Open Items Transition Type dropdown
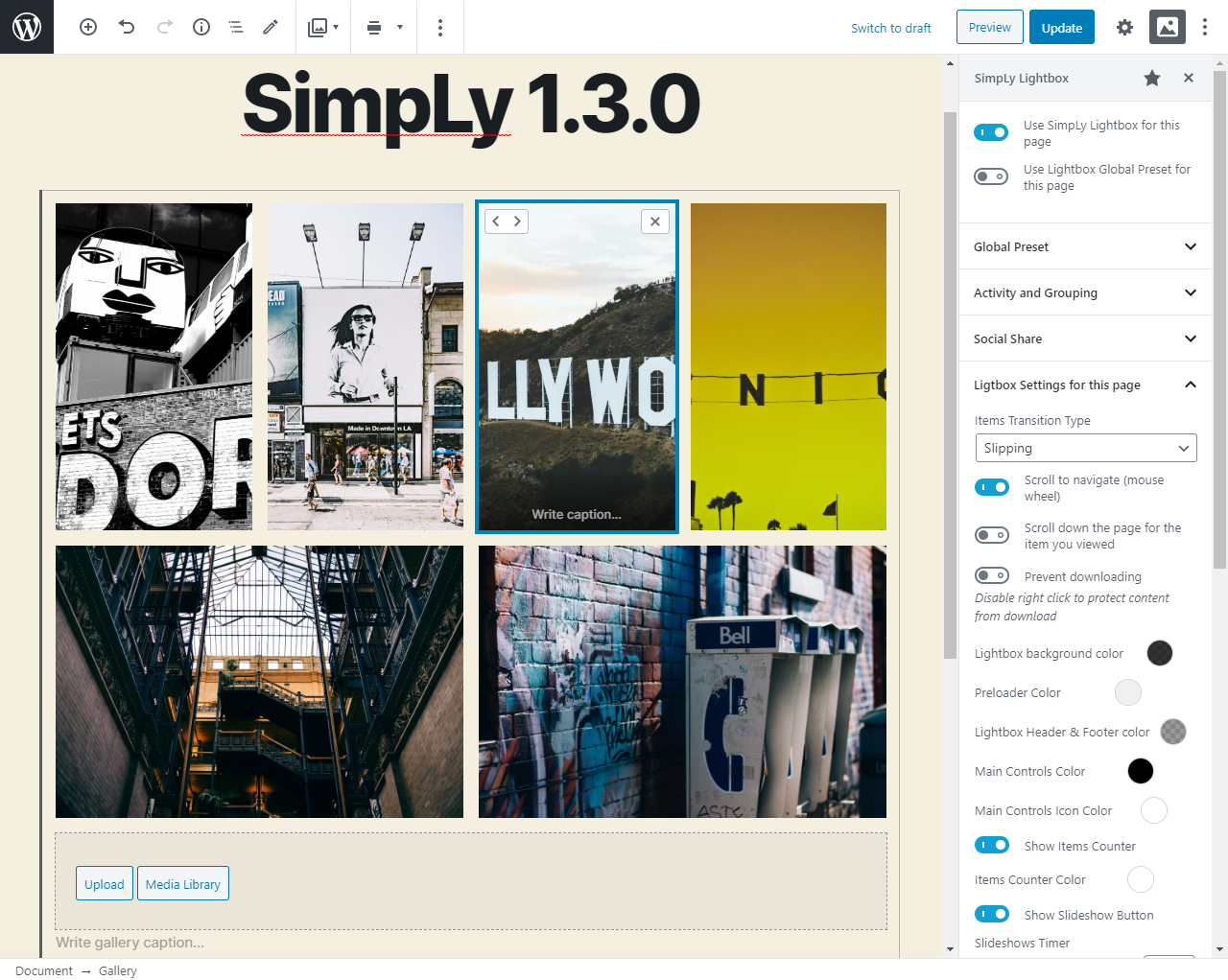This screenshot has width=1228, height=980. coord(1086,448)
